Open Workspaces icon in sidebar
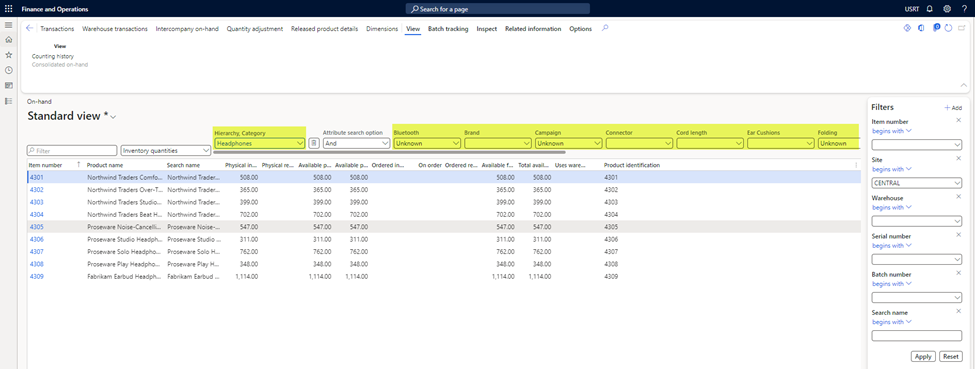The image size is (975, 369). pyautogui.click(x=9, y=85)
